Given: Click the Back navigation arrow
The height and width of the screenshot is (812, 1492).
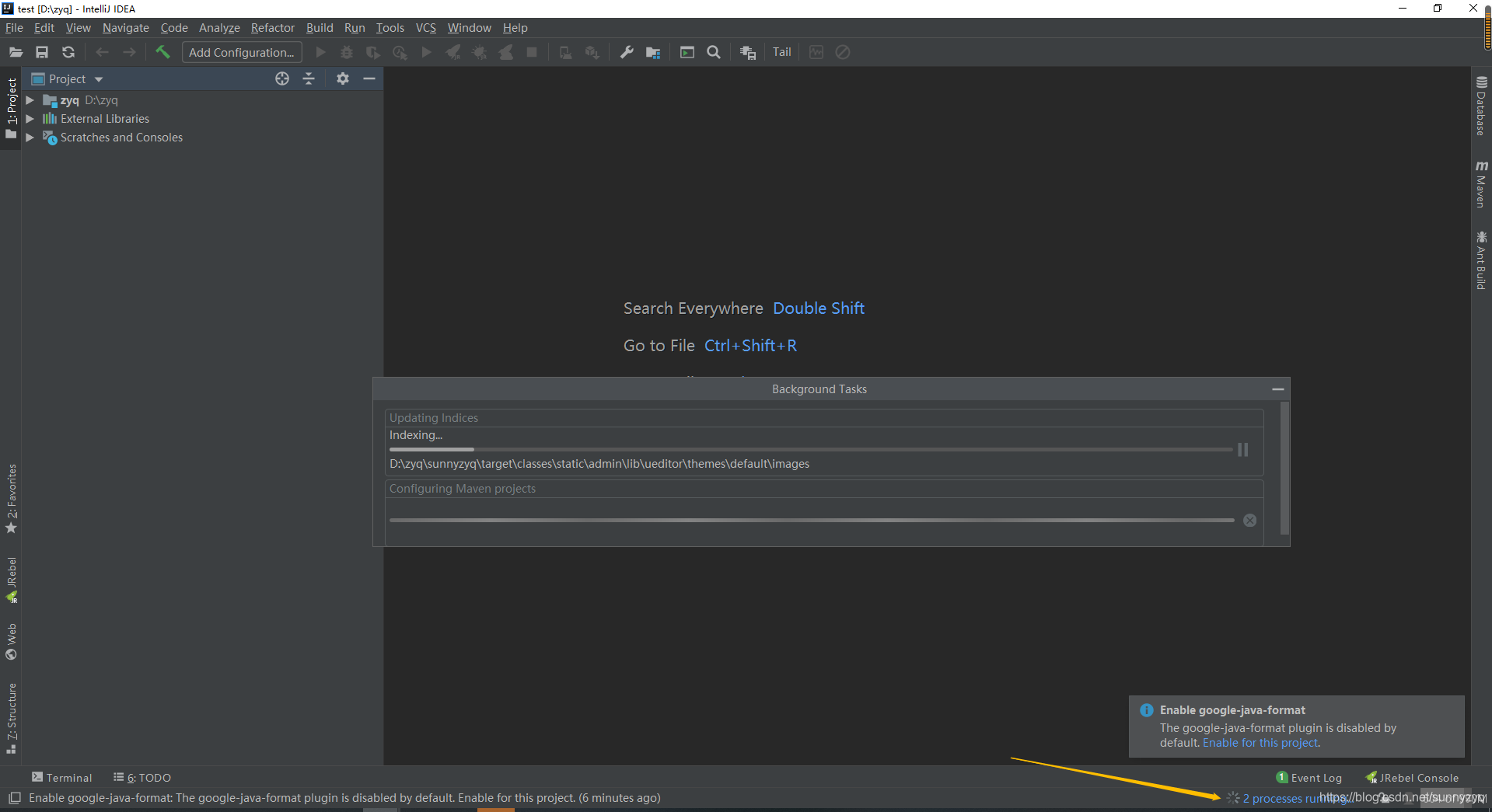Looking at the screenshot, I should pyautogui.click(x=102, y=52).
